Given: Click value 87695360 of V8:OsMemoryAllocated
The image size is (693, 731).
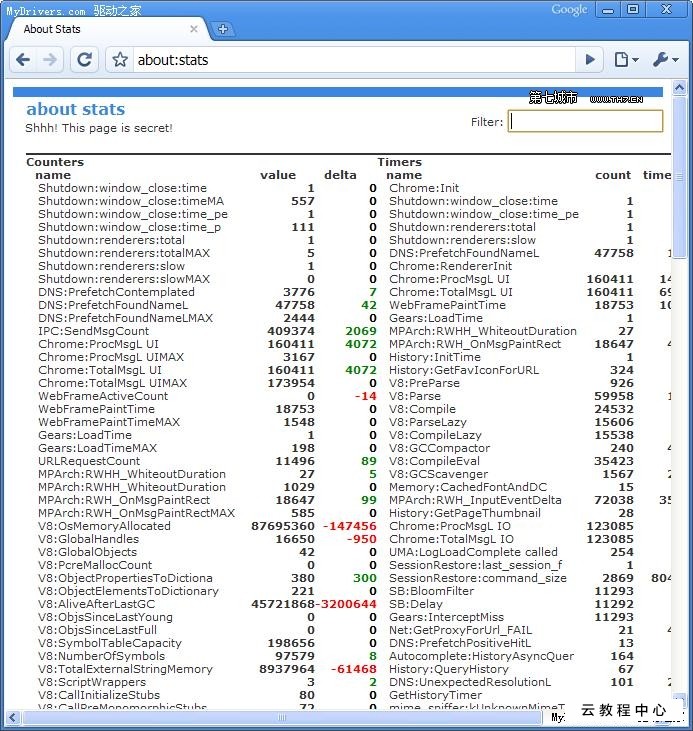Looking at the screenshot, I should coord(283,526).
